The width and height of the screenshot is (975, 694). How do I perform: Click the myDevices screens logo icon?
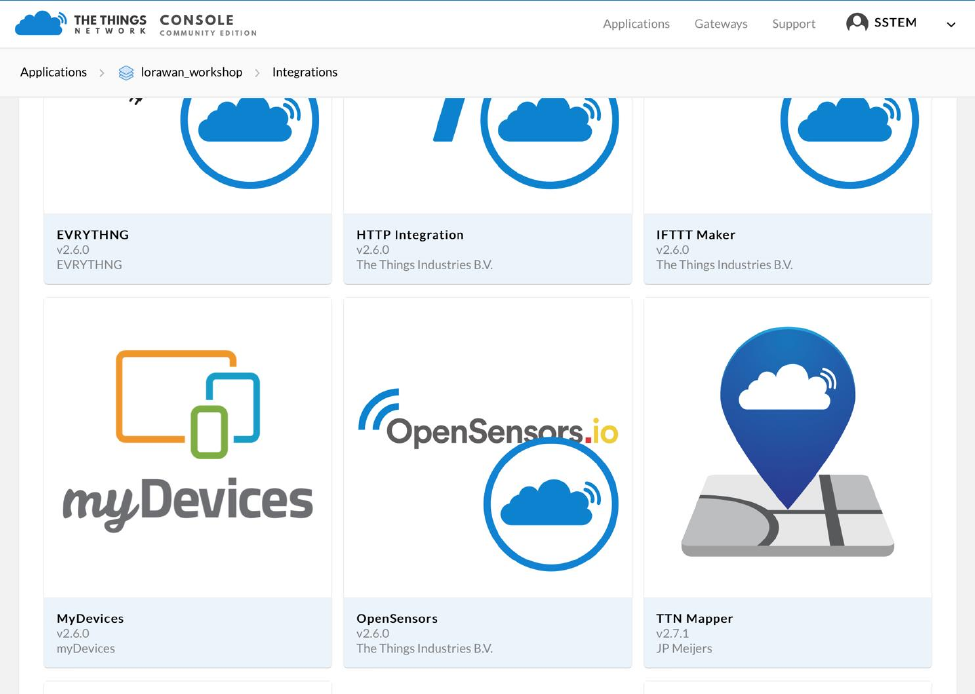188,404
